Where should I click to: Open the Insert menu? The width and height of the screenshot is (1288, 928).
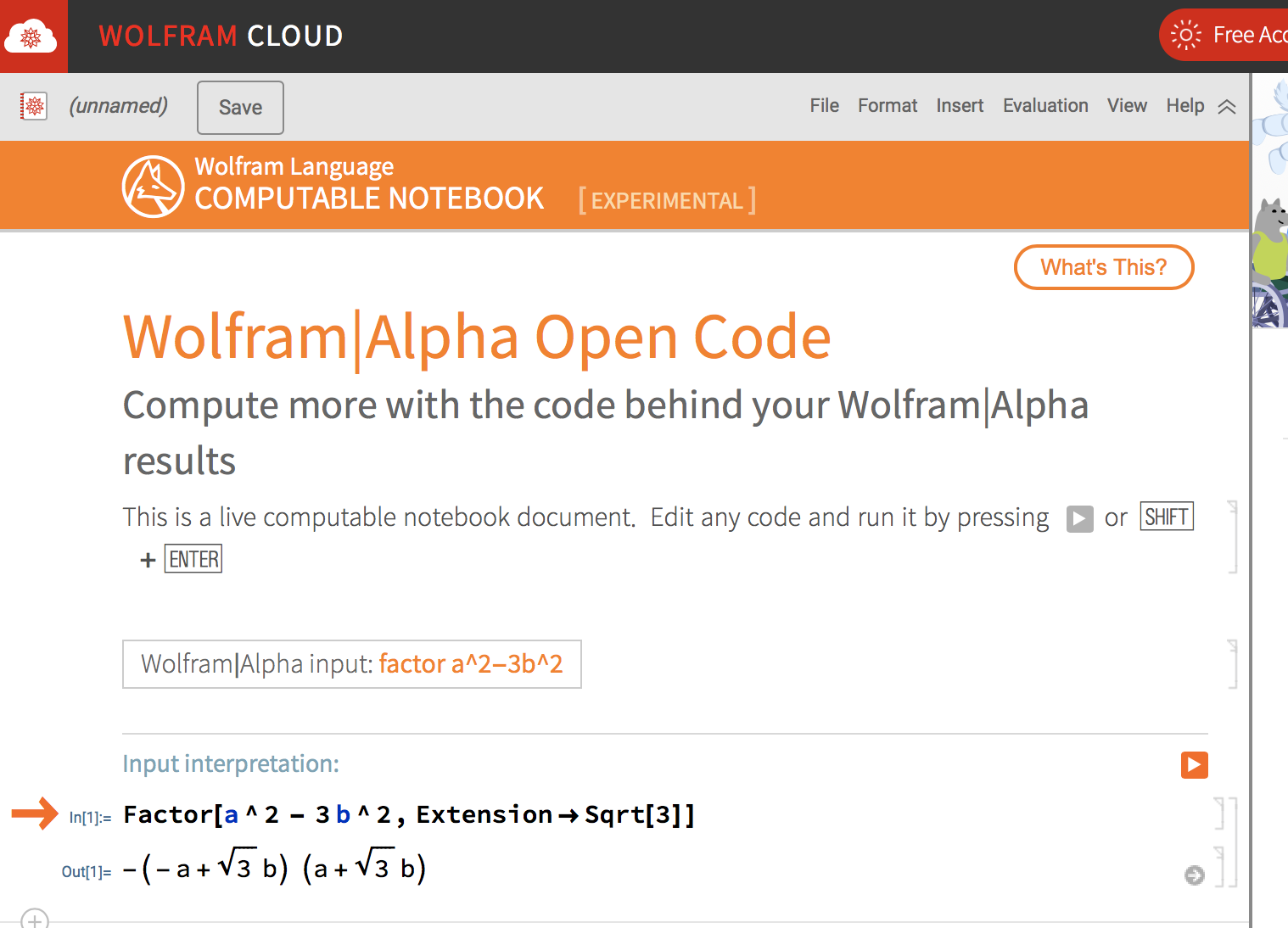pyautogui.click(x=960, y=105)
